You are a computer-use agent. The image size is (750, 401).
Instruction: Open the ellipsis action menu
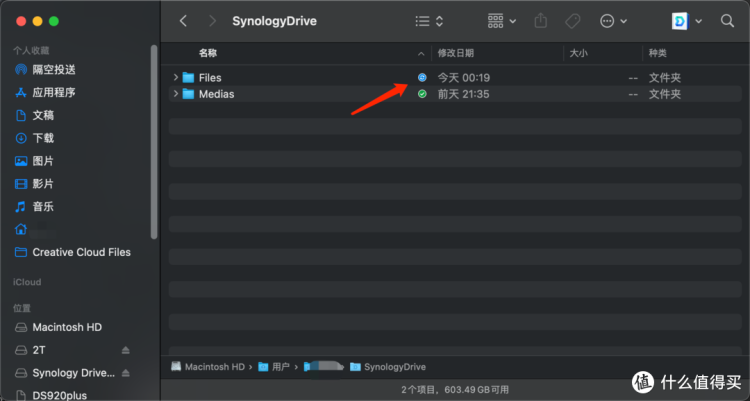pos(613,21)
